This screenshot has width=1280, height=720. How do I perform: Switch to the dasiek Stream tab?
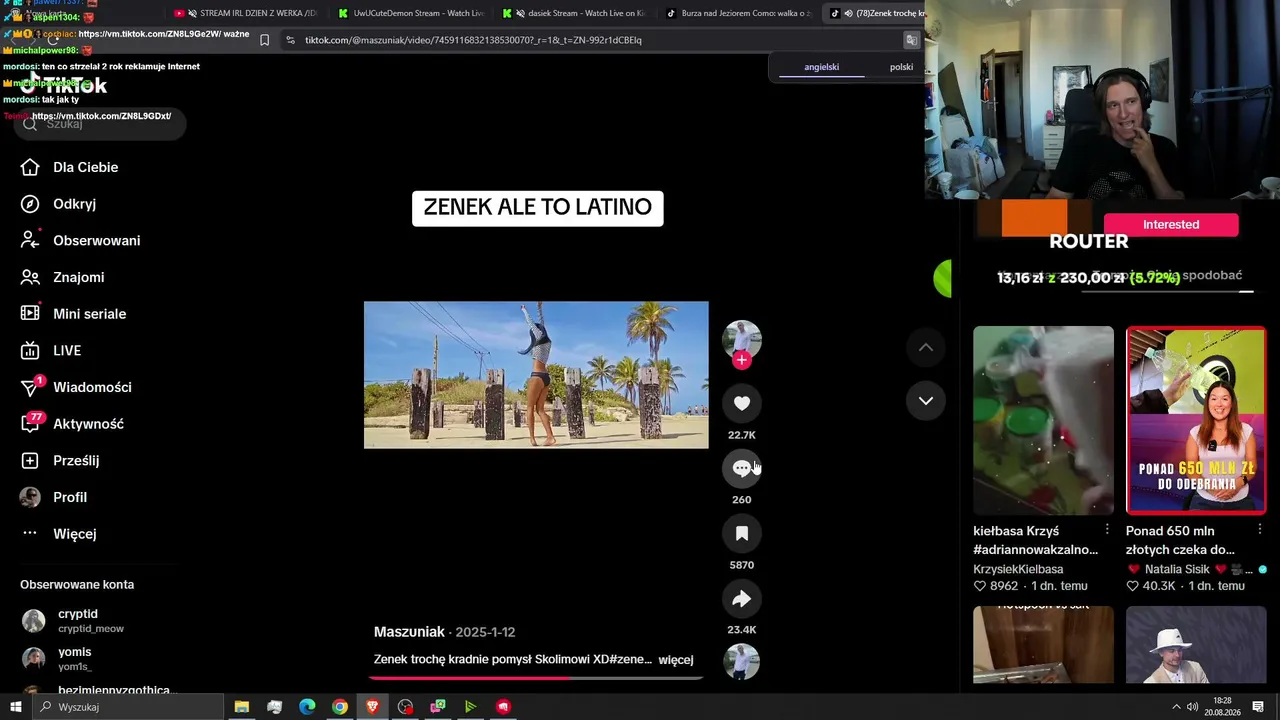pos(574,13)
